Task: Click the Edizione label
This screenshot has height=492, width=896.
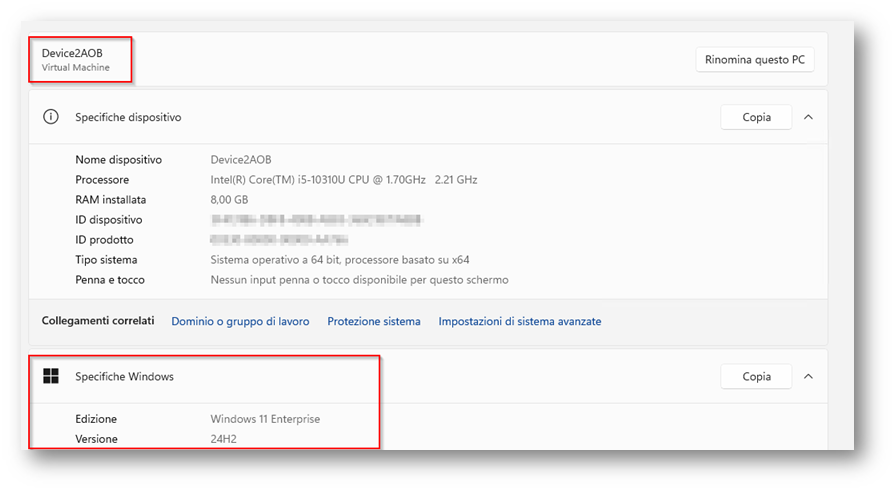Action: pyautogui.click(x=95, y=419)
